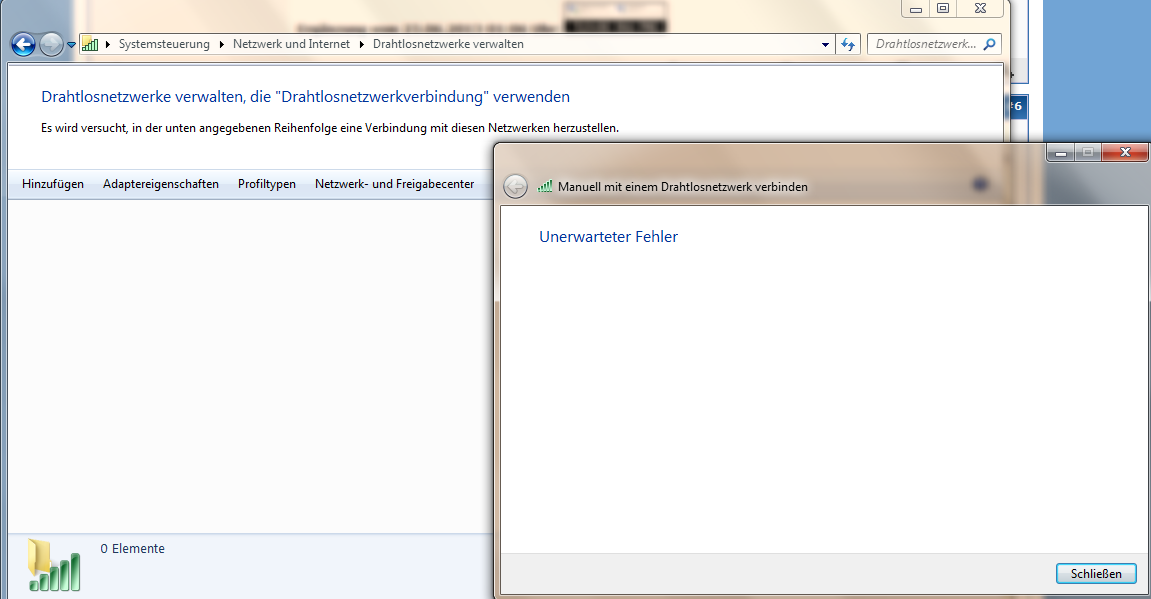Click Profiltypen in the toolbar
The height and width of the screenshot is (599, 1151).
click(x=266, y=184)
